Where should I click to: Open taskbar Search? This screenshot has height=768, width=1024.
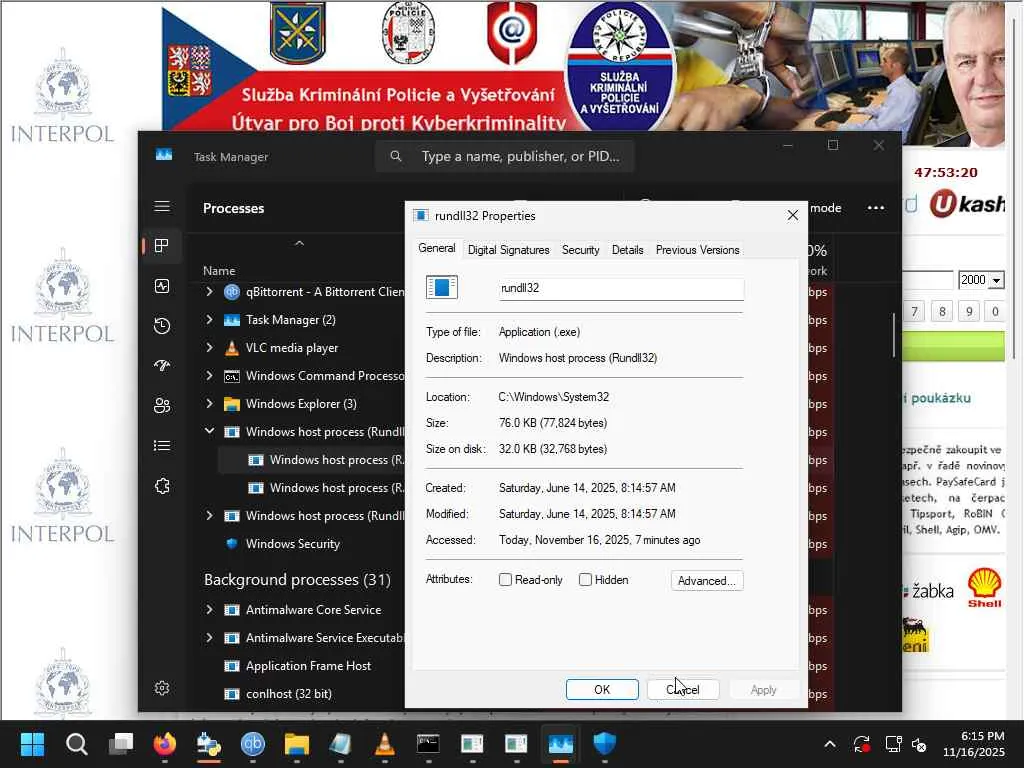pos(76,744)
